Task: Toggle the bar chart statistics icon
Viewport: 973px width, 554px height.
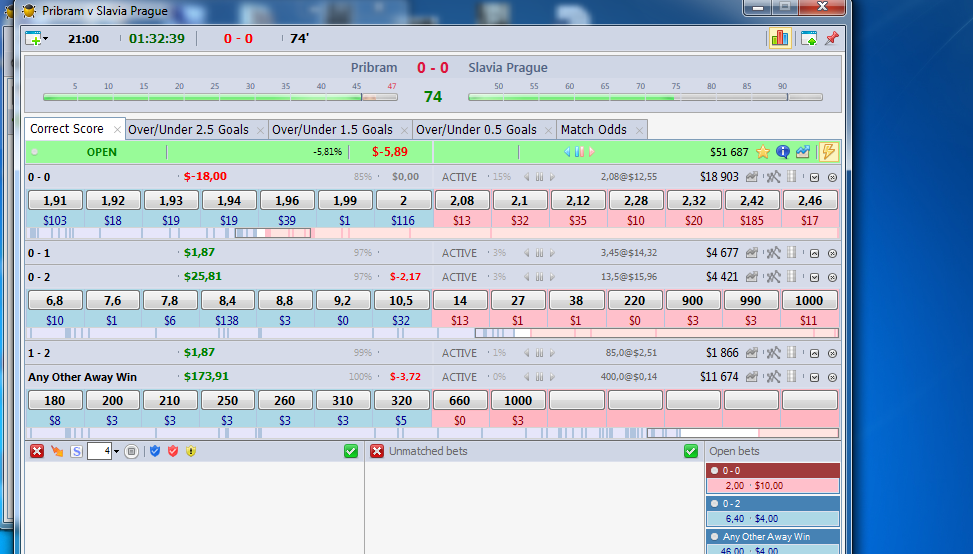Action: pyautogui.click(x=779, y=38)
